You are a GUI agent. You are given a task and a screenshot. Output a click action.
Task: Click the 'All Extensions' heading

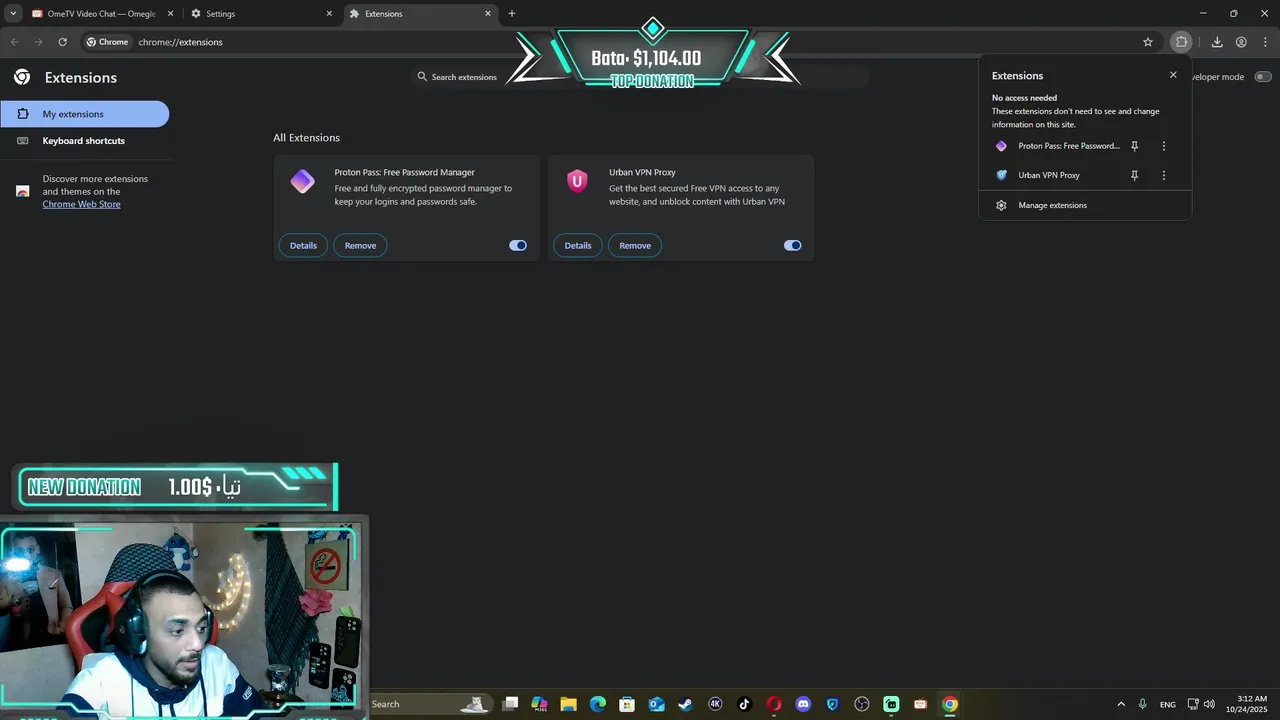pyautogui.click(x=306, y=138)
